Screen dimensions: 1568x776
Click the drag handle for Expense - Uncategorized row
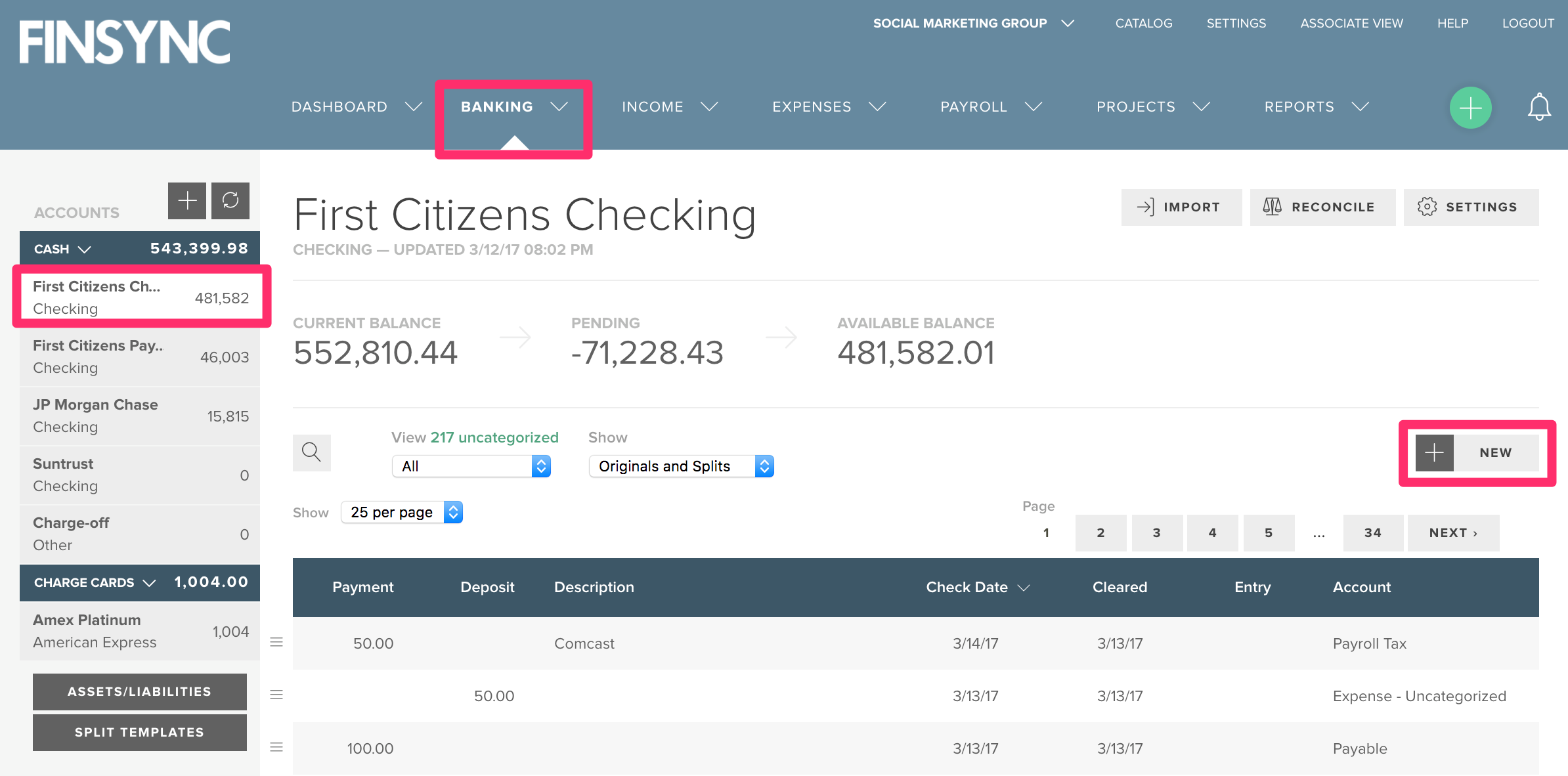coord(276,695)
